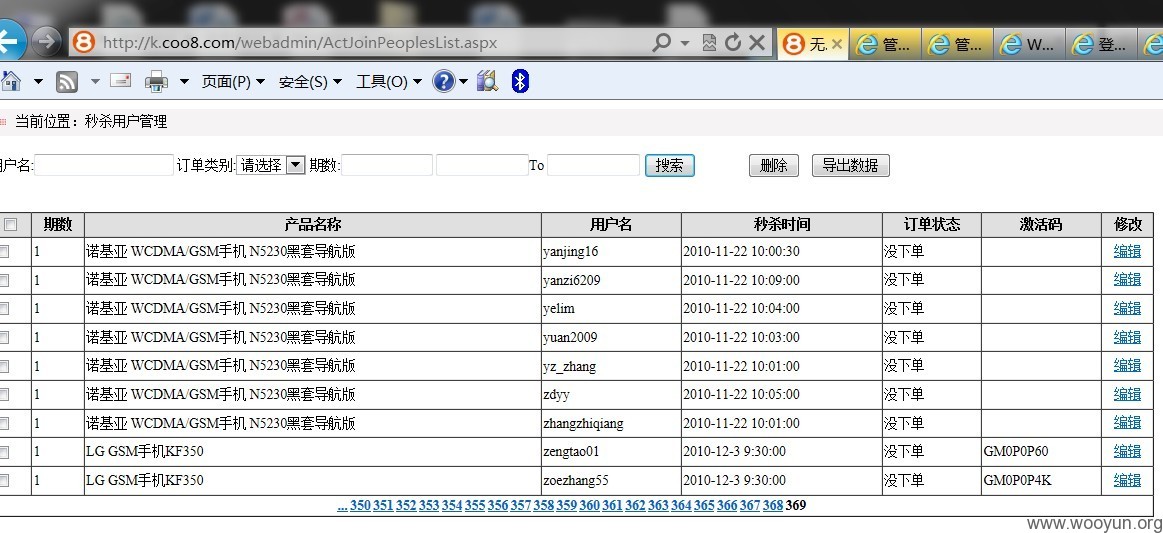This screenshot has width=1163, height=533.
Task: Check the box for row yanzi6209
Action: (x=3, y=280)
